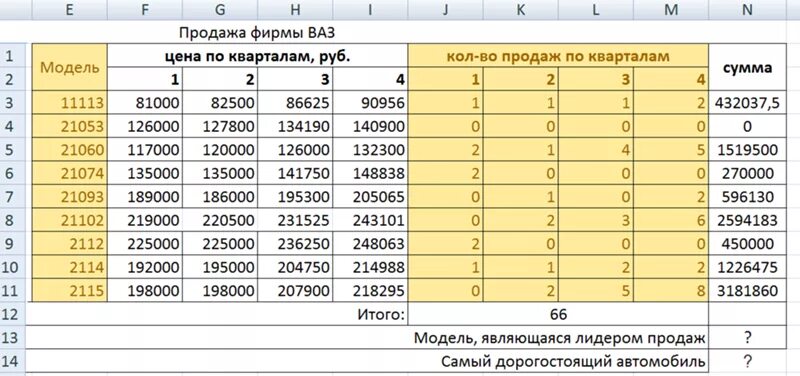Click the 'сумма' header cell
The width and height of the screenshot is (800, 376).
747,67
